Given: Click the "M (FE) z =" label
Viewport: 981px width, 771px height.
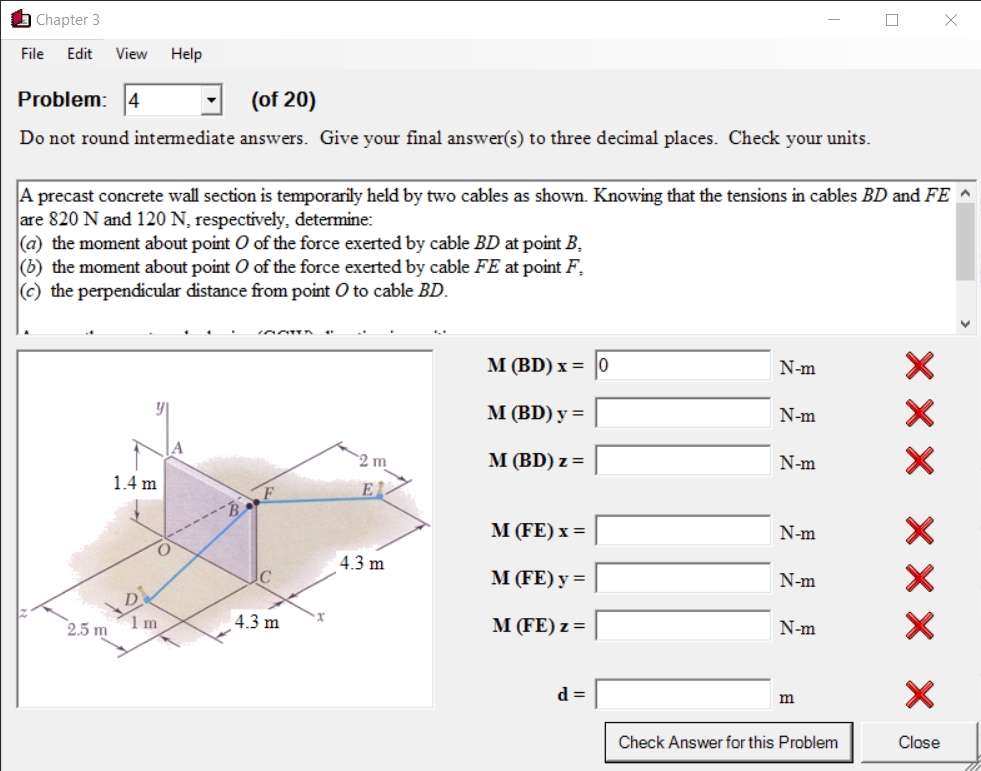Looking at the screenshot, I should pos(538,625).
